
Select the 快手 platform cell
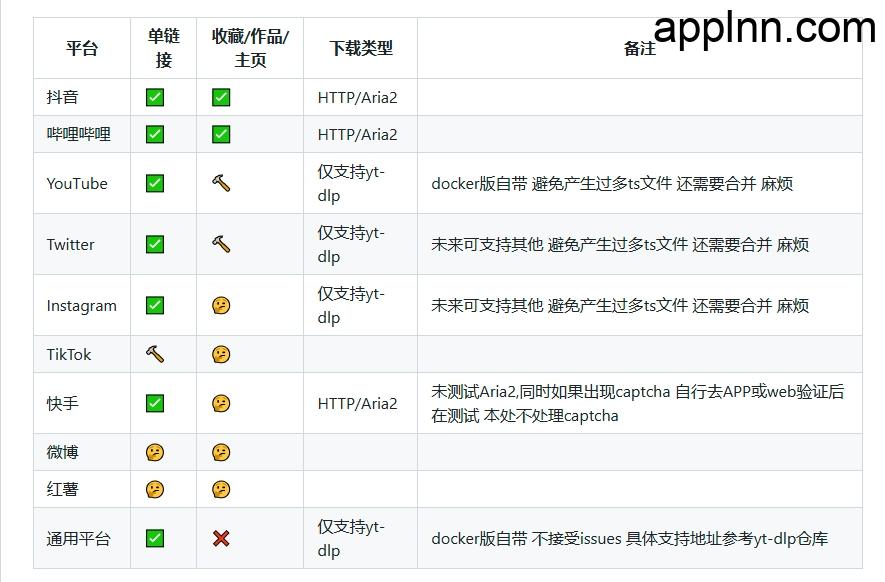point(82,404)
